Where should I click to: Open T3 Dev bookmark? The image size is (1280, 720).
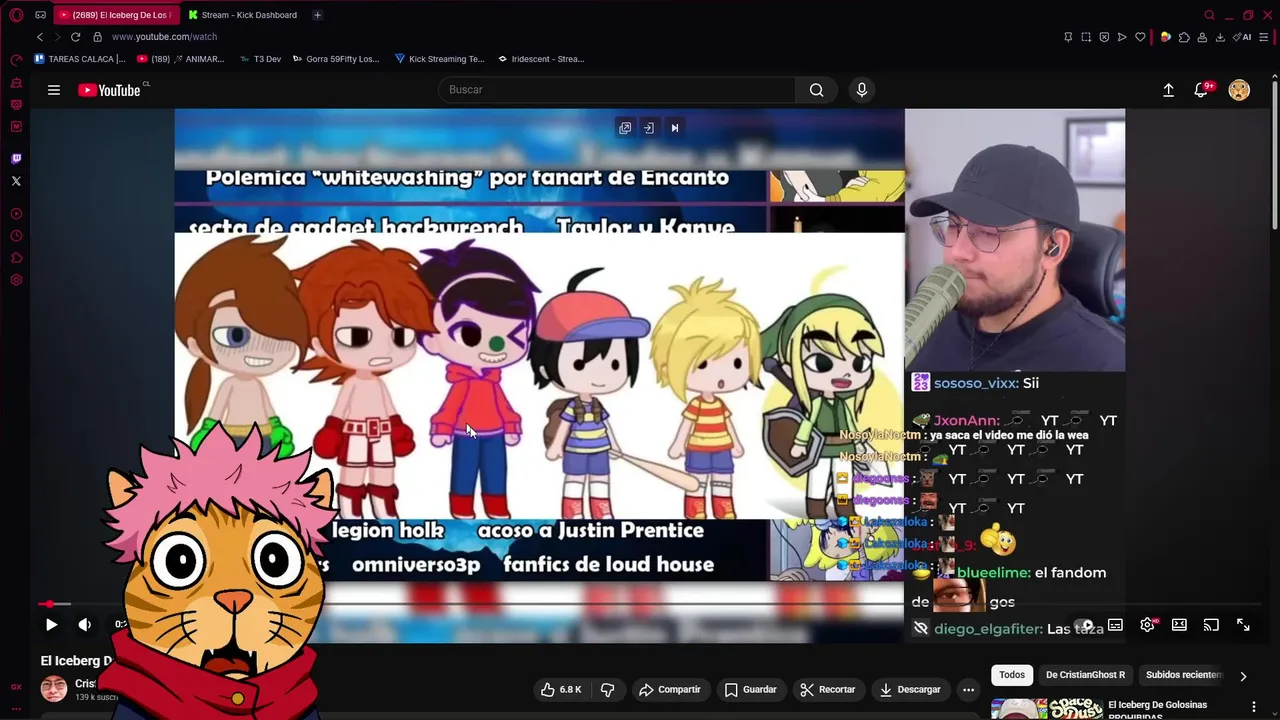[260, 59]
